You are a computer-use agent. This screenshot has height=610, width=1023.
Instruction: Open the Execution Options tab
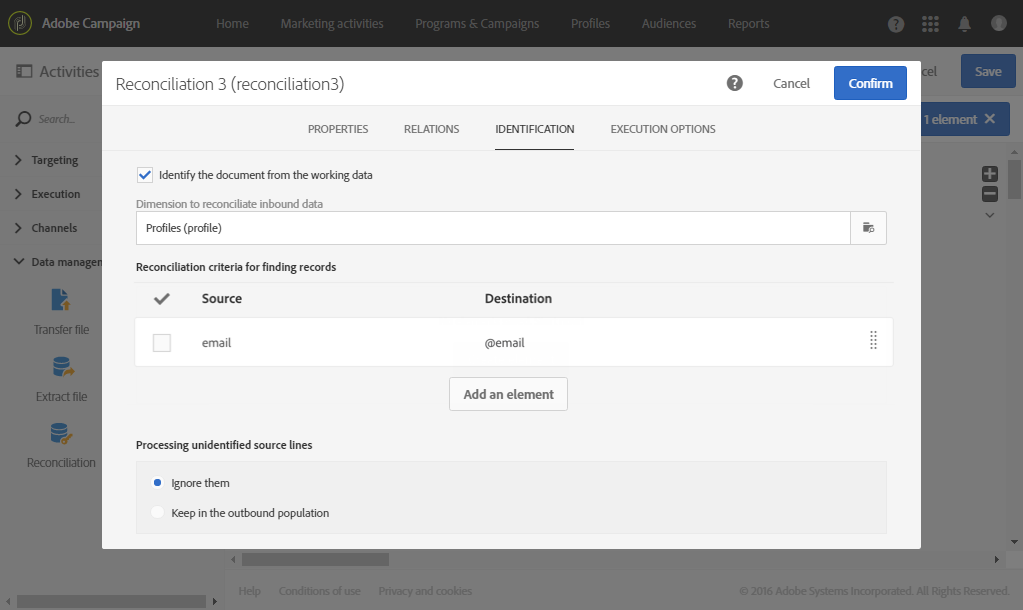point(663,129)
